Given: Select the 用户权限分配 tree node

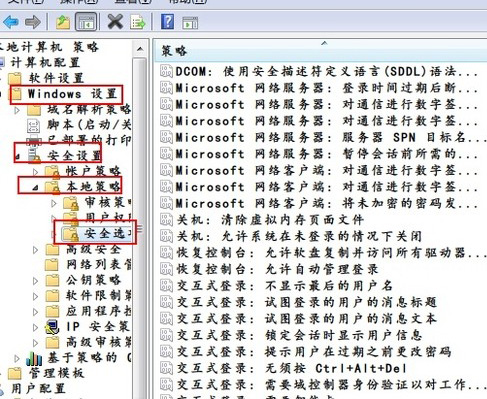Looking at the screenshot, I should tap(108, 218).
